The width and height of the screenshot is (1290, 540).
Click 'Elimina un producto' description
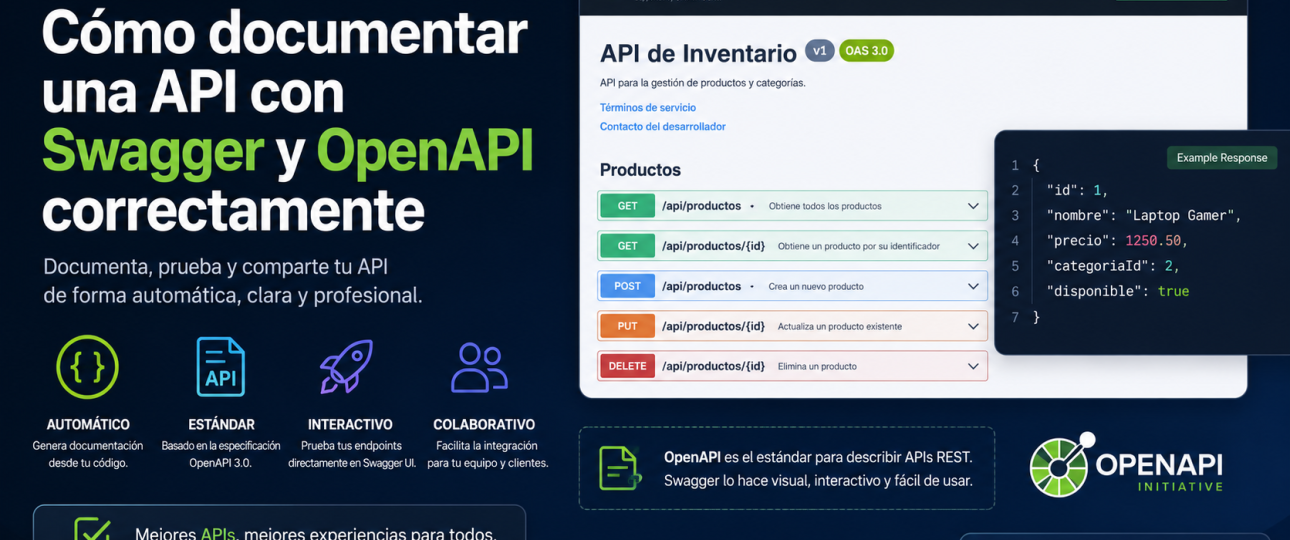point(817,366)
